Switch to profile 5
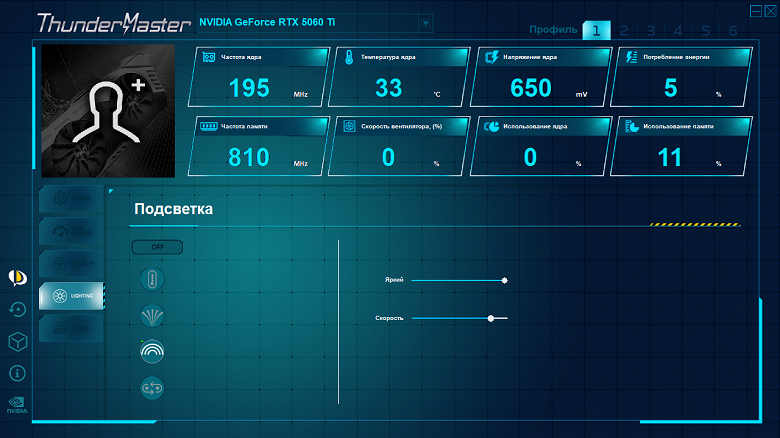The width and height of the screenshot is (780, 438). pos(705,31)
